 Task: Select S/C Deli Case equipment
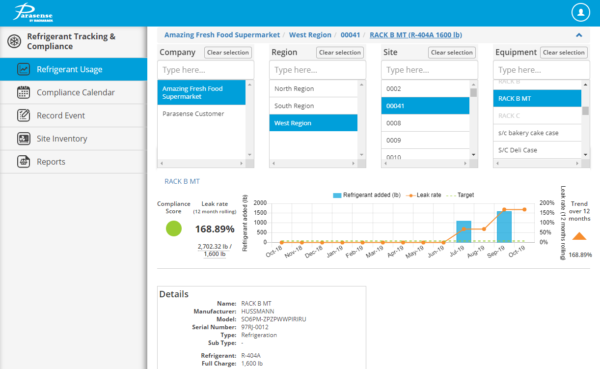pyautogui.click(x=537, y=150)
